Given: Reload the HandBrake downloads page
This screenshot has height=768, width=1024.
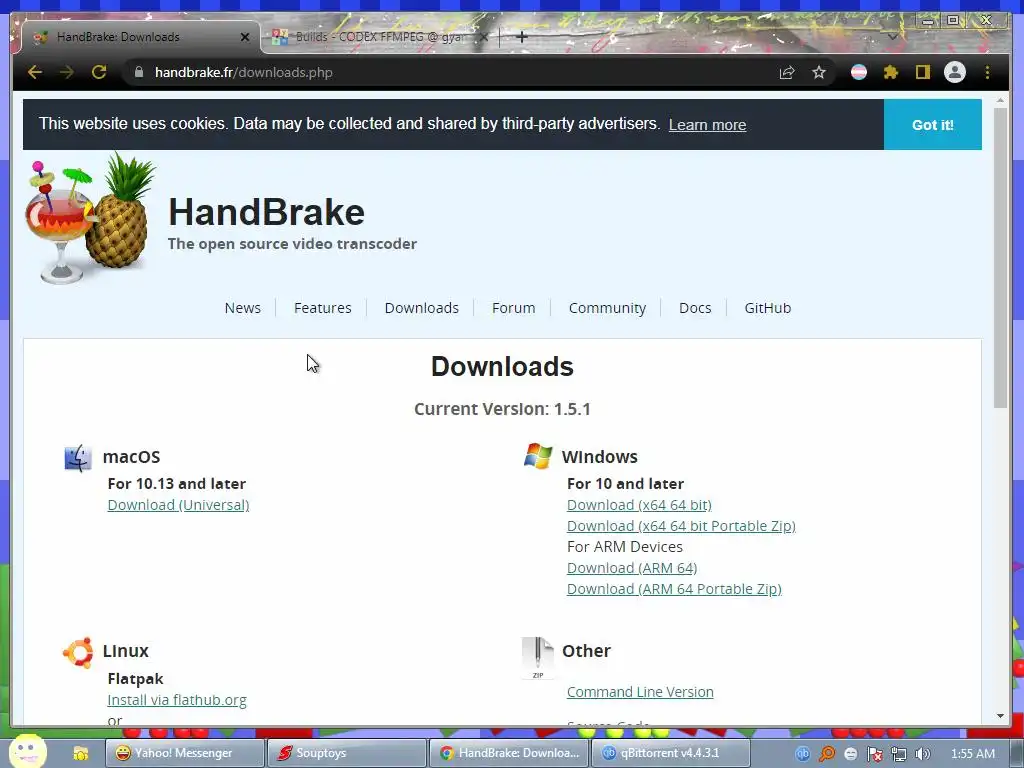Looking at the screenshot, I should (x=99, y=72).
